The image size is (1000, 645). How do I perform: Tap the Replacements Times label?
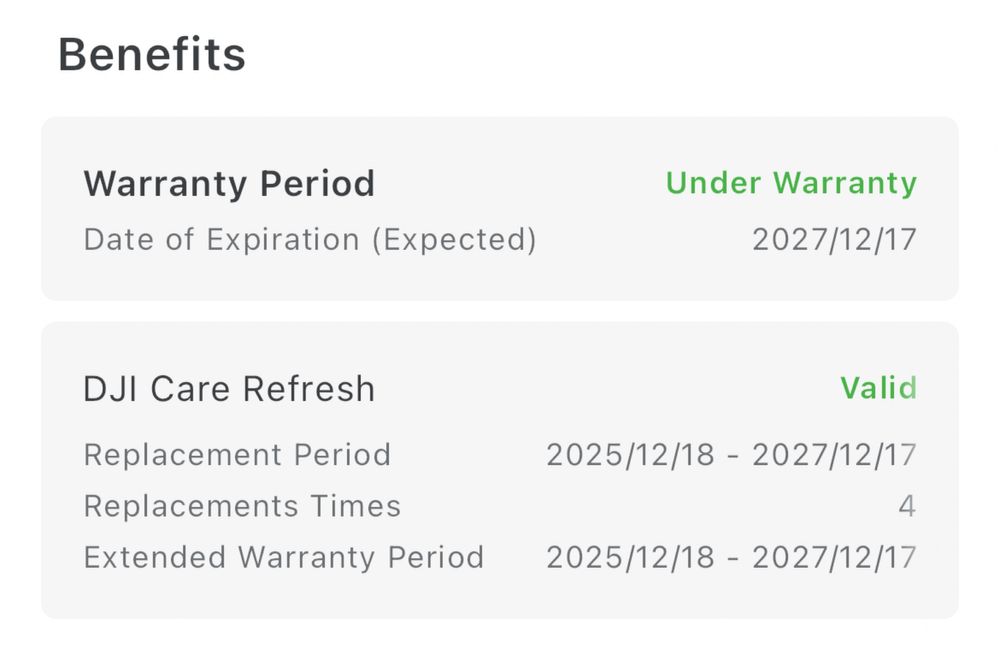click(242, 506)
